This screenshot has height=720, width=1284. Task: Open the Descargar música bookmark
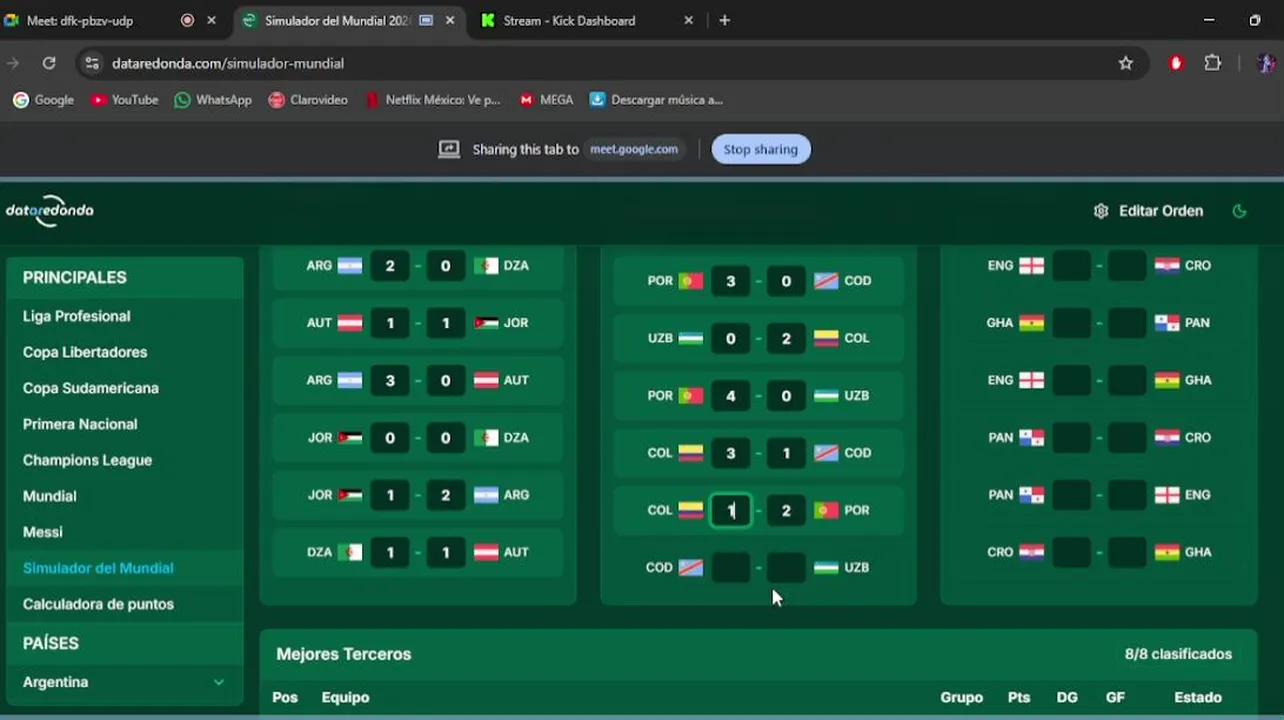(x=656, y=100)
